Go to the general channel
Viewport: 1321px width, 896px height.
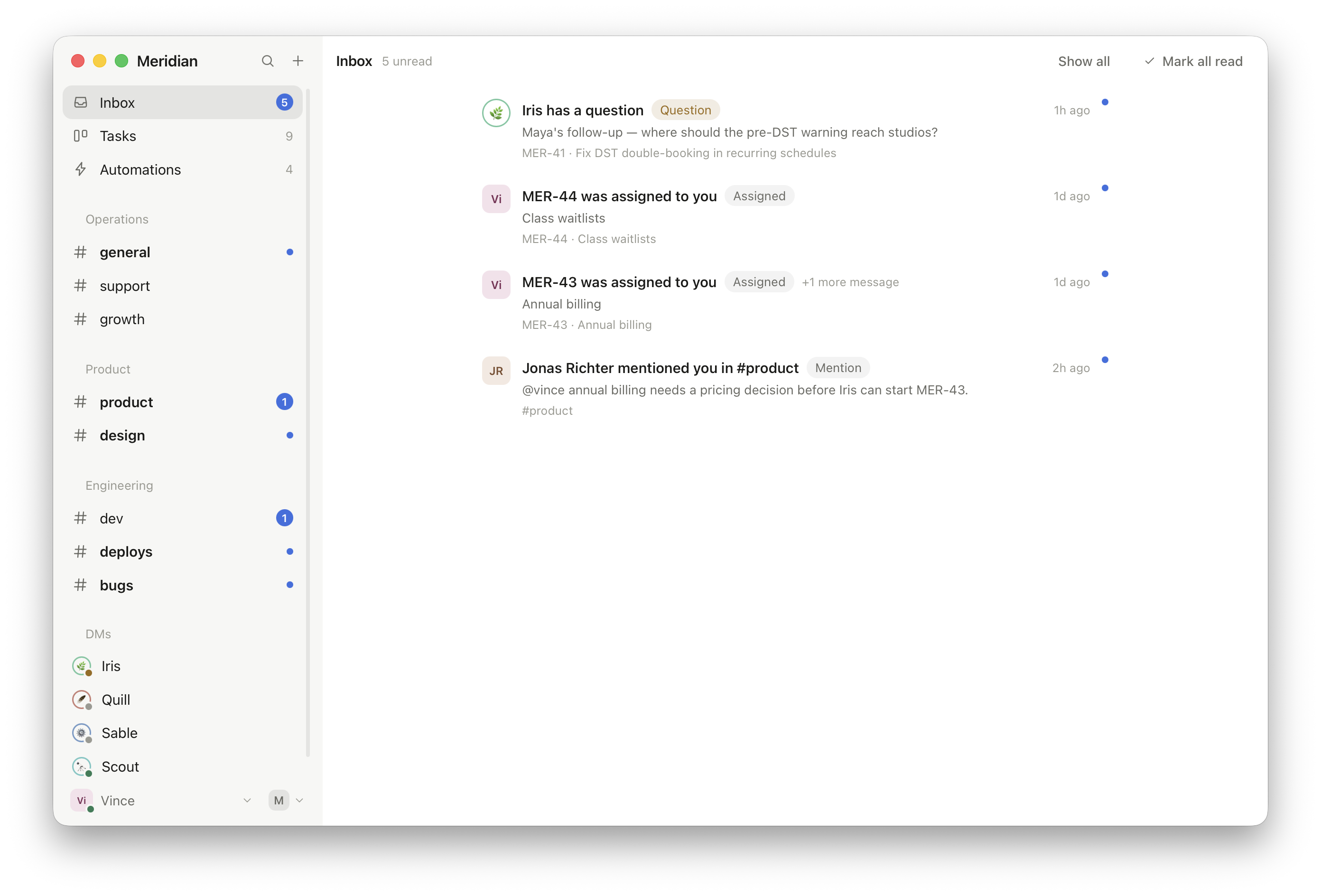tap(183, 252)
